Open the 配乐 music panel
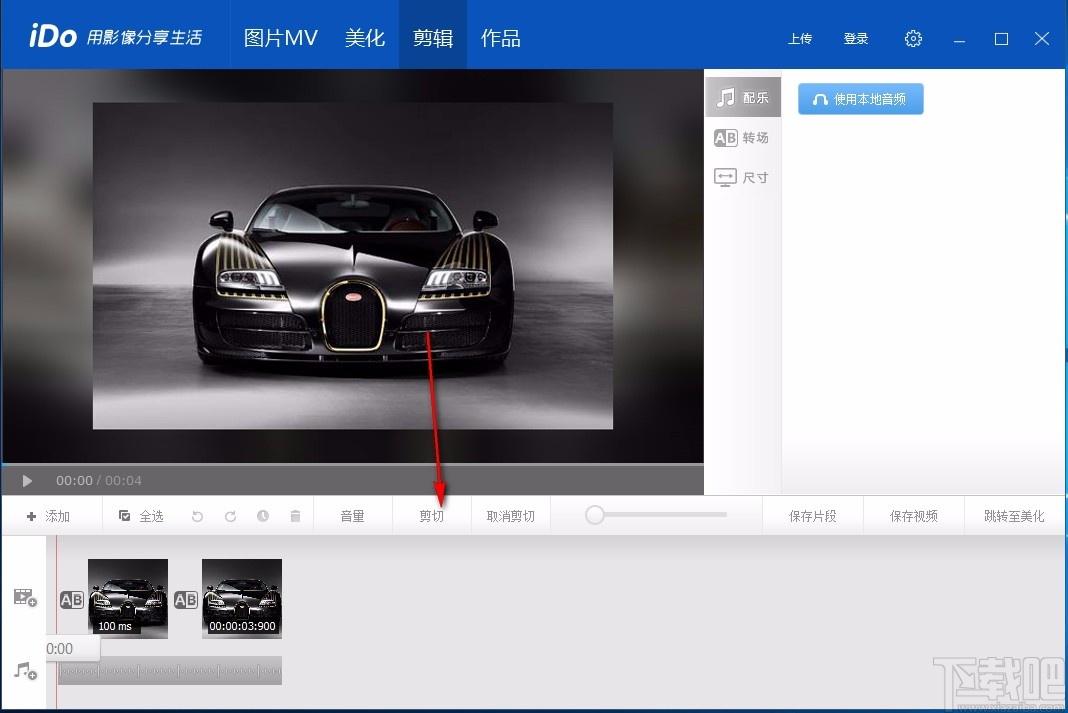Screen dimensions: 1068x713 click(742, 97)
